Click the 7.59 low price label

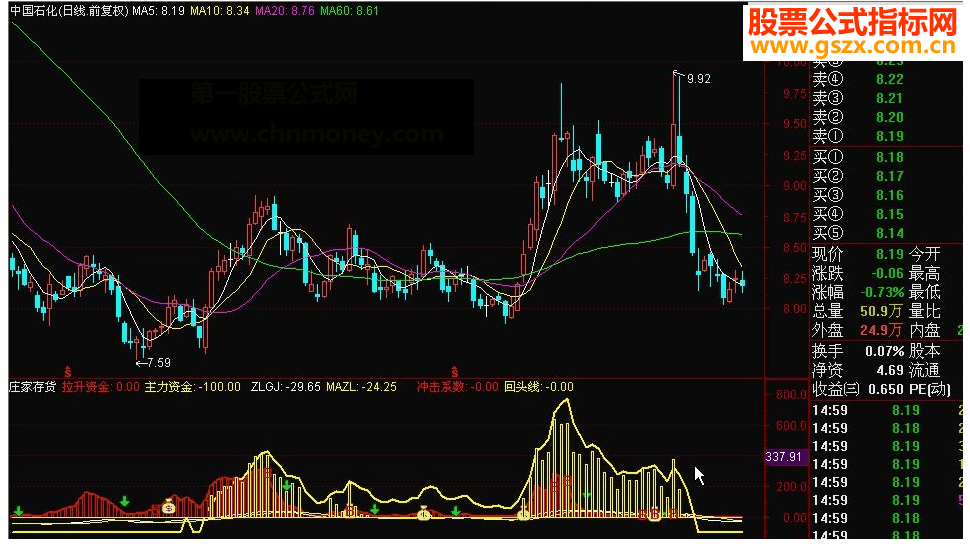coord(159,363)
